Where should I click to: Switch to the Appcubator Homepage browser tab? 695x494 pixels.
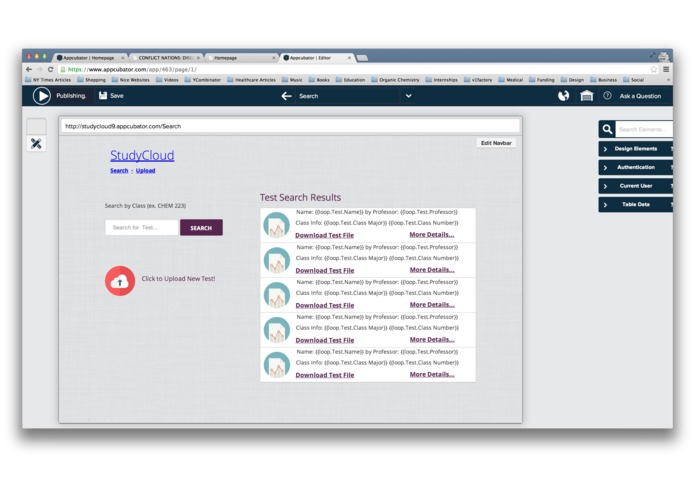click(x=90, y=58)
